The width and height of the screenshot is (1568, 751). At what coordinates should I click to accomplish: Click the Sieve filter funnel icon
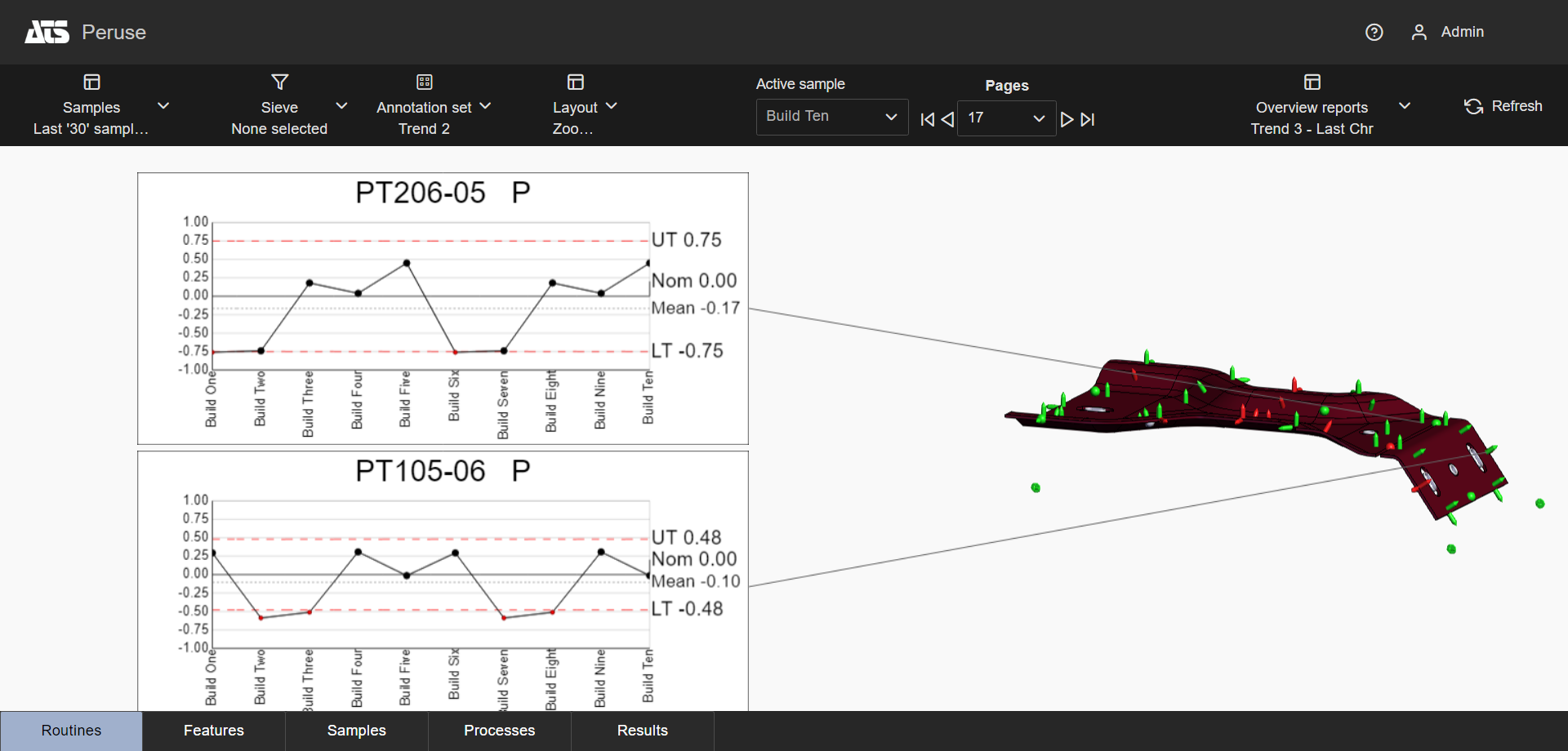[x=279, y=82]
